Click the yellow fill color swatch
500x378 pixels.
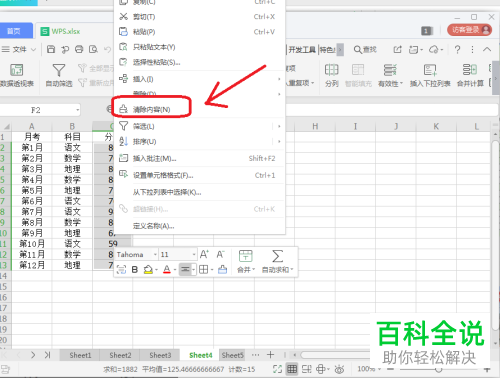tap(148, 269)
